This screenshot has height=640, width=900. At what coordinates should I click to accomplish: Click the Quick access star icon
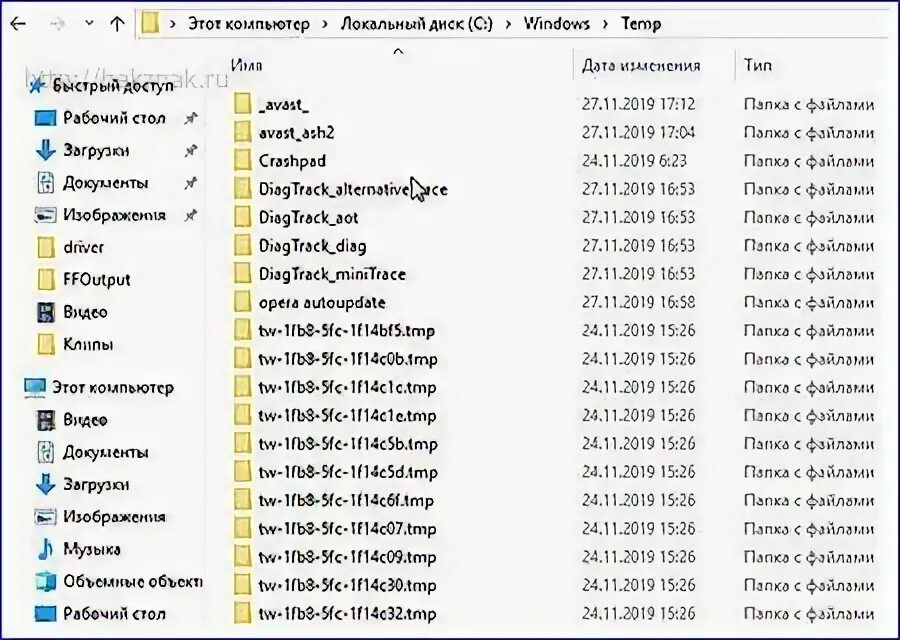pyautogui.click(x=37, y=86)
